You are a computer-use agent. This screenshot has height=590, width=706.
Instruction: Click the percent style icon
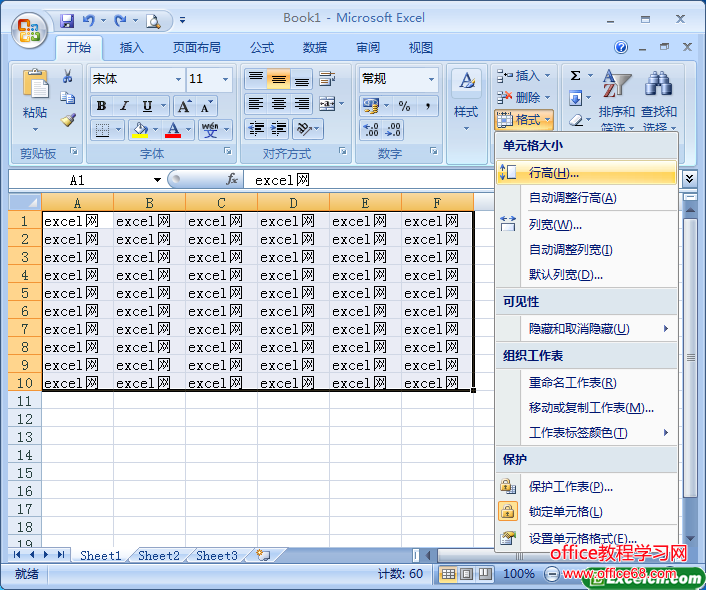coord(404,106)
